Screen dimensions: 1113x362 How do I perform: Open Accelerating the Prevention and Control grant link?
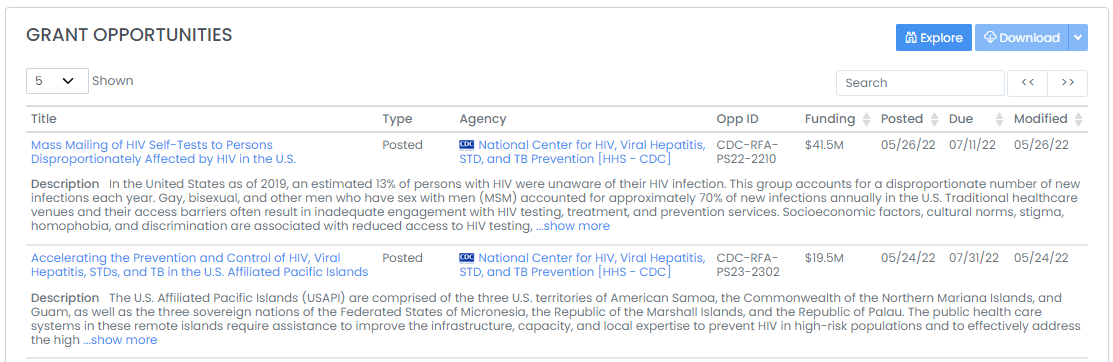pyautogui.click(x=199, y=265)
